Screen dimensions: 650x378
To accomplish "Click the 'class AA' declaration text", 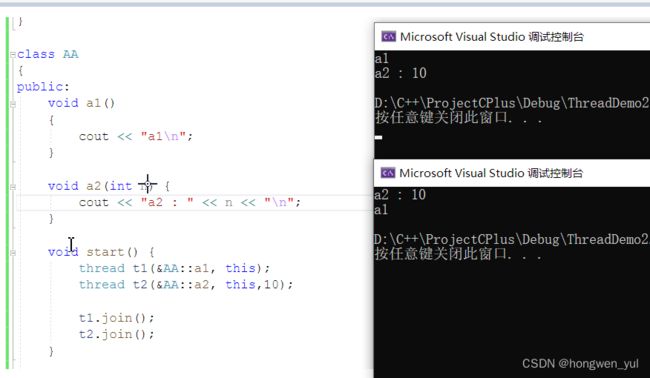I will tap(48, 54).
